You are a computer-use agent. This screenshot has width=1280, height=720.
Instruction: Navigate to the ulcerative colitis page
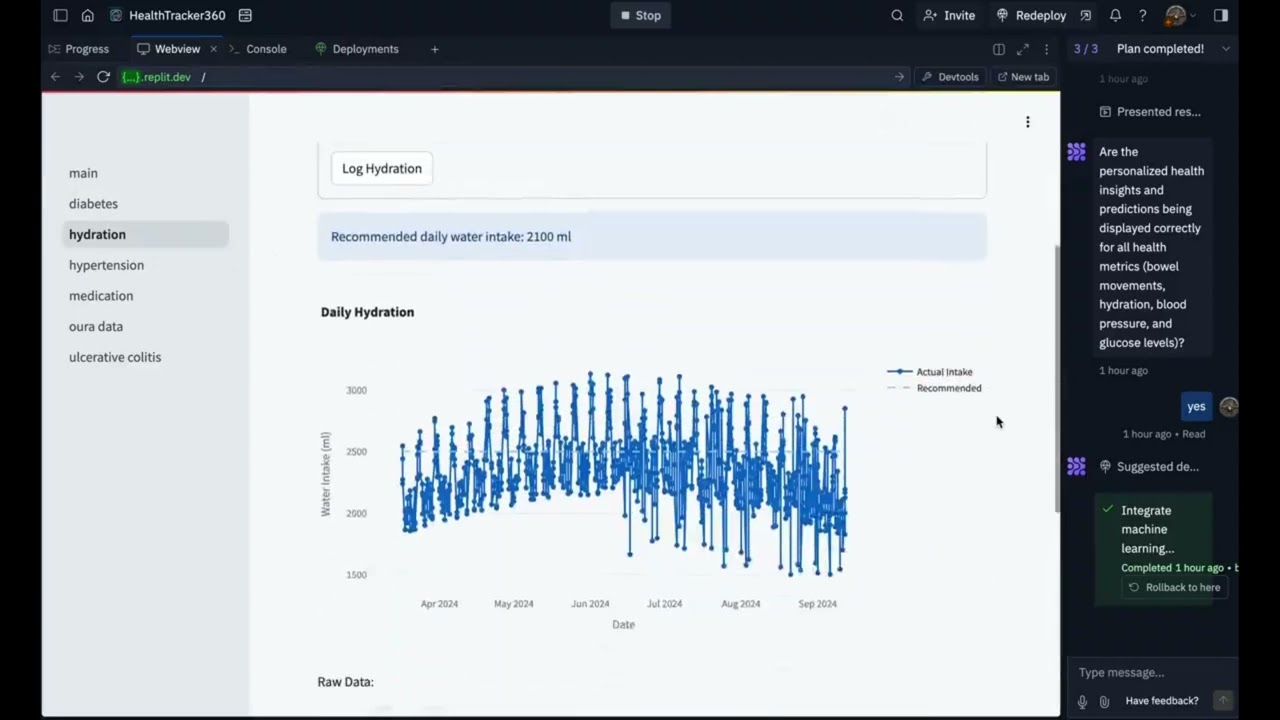click(115, 357)
